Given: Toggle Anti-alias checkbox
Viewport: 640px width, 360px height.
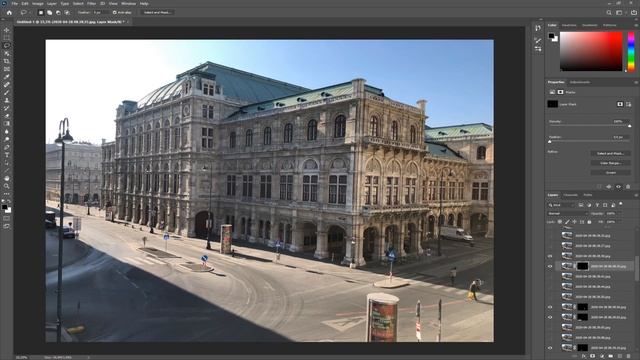Looking at the screenshot, I should point(115,13).
